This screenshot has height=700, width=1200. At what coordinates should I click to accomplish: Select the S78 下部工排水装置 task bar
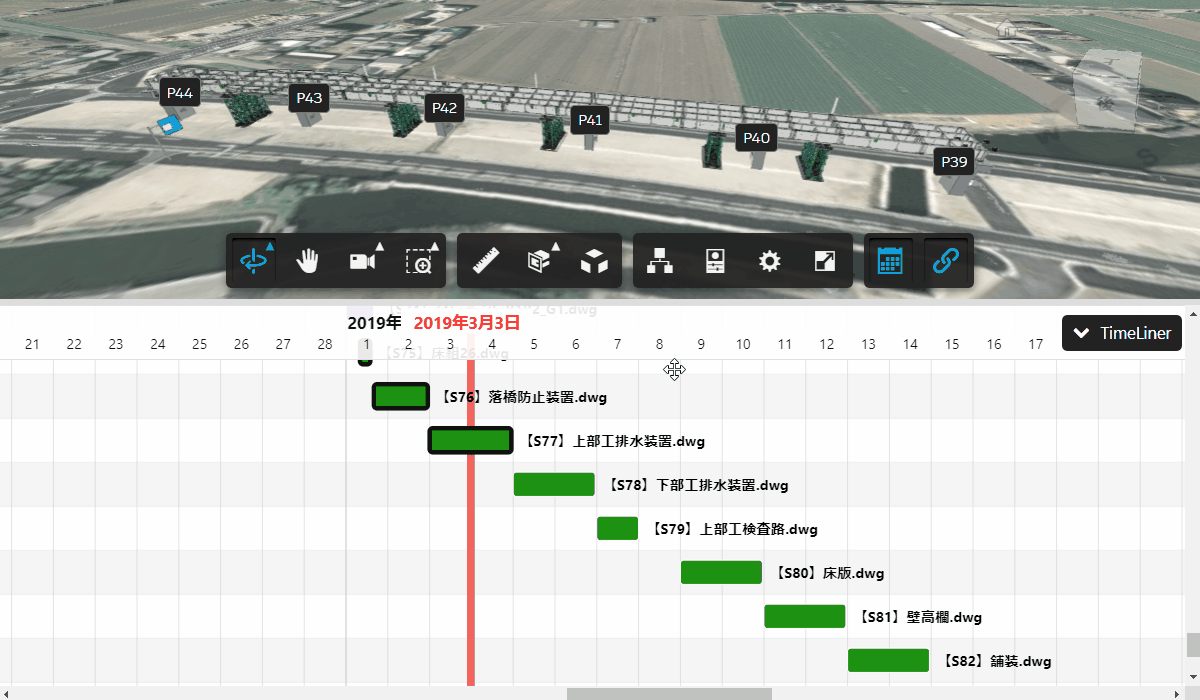click(x=554, y=485)
